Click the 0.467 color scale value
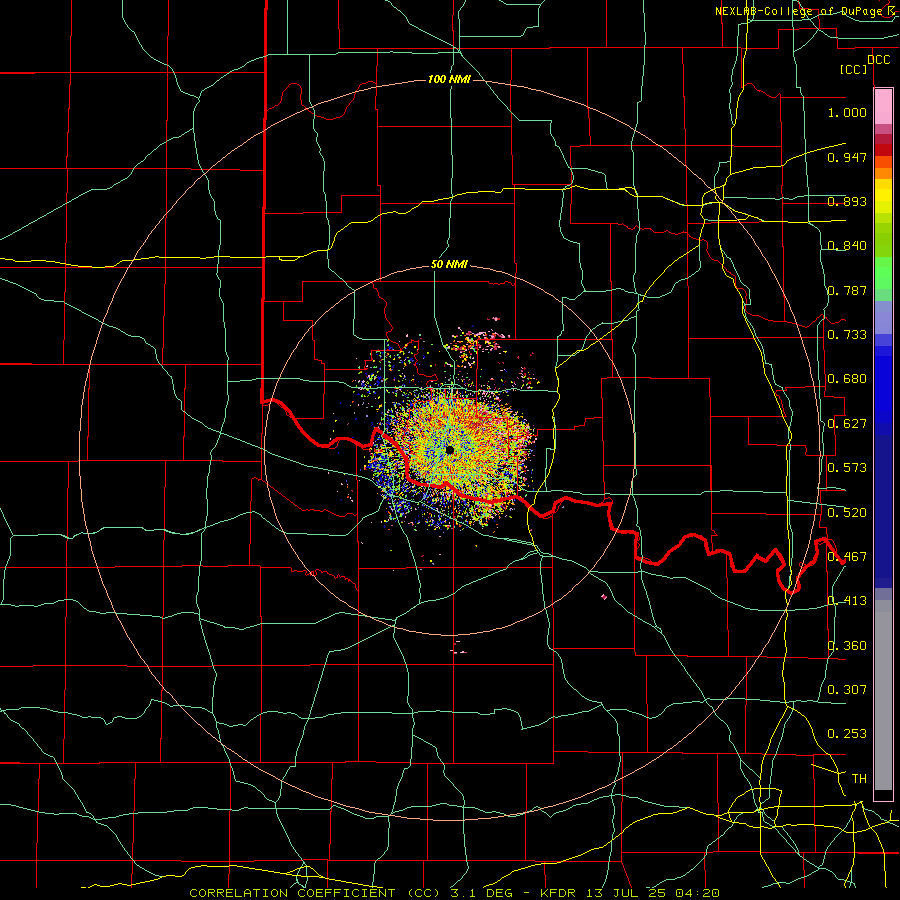The image size is (900, 900). (847, 557)
